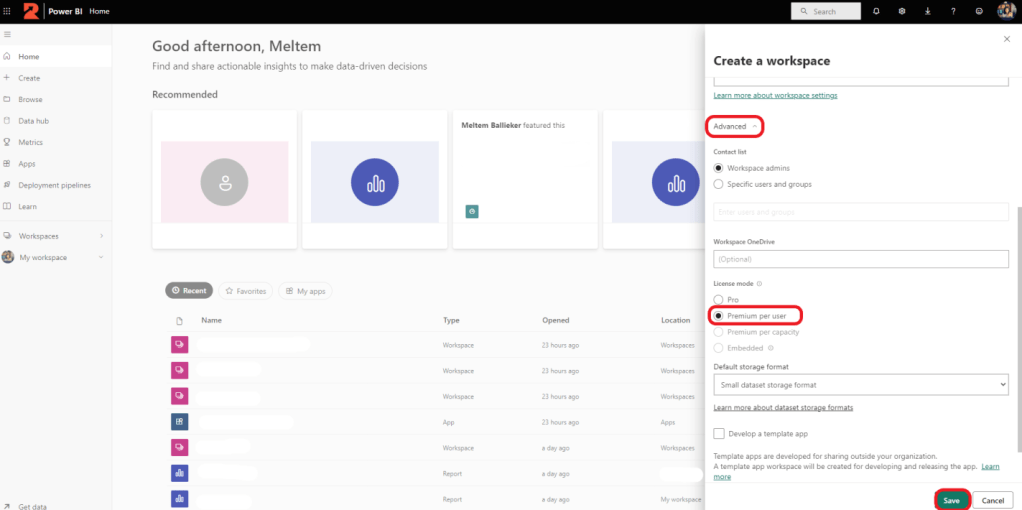
Task: Click the Workspace OneDrive input field
Action: (861, 259)
